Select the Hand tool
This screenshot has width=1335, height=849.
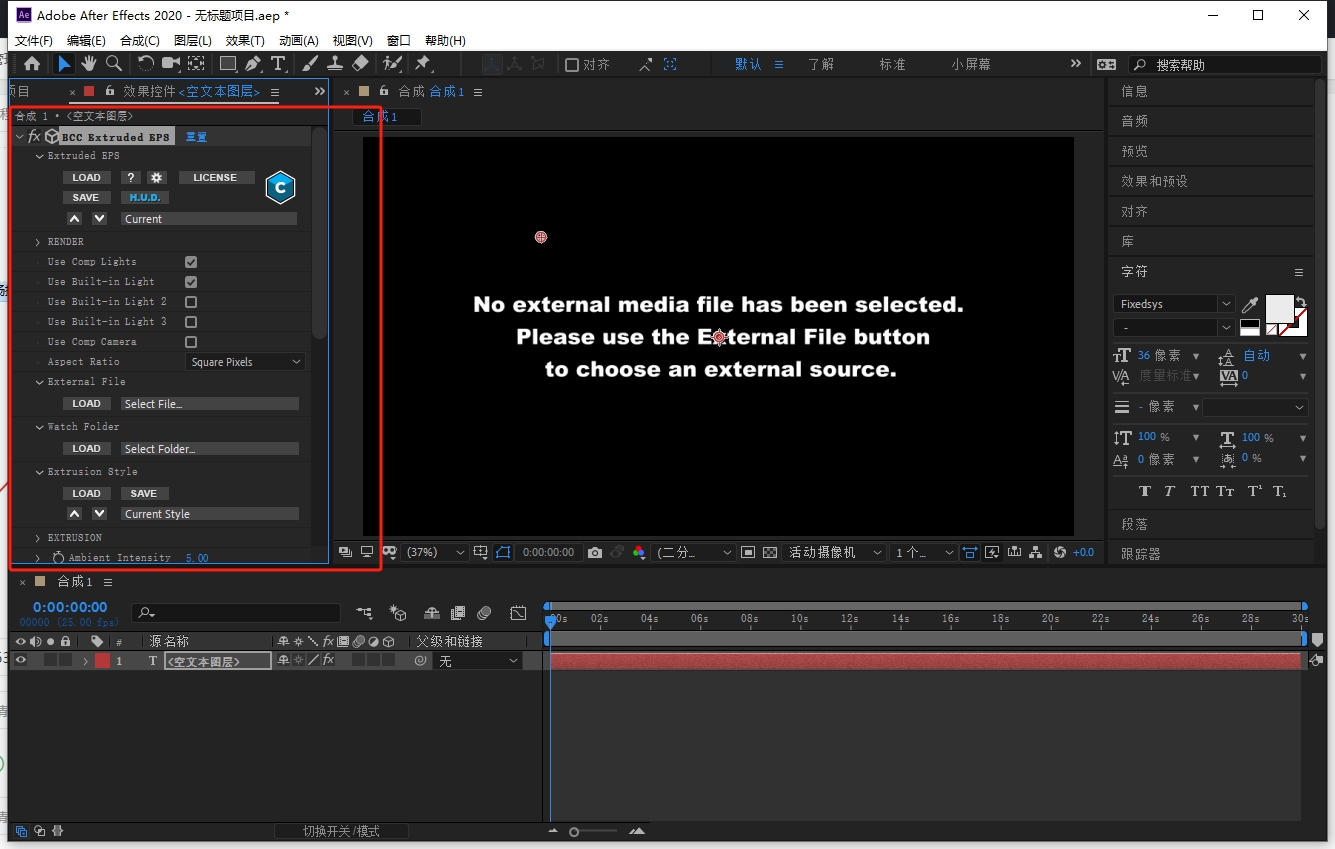[89, 63]
